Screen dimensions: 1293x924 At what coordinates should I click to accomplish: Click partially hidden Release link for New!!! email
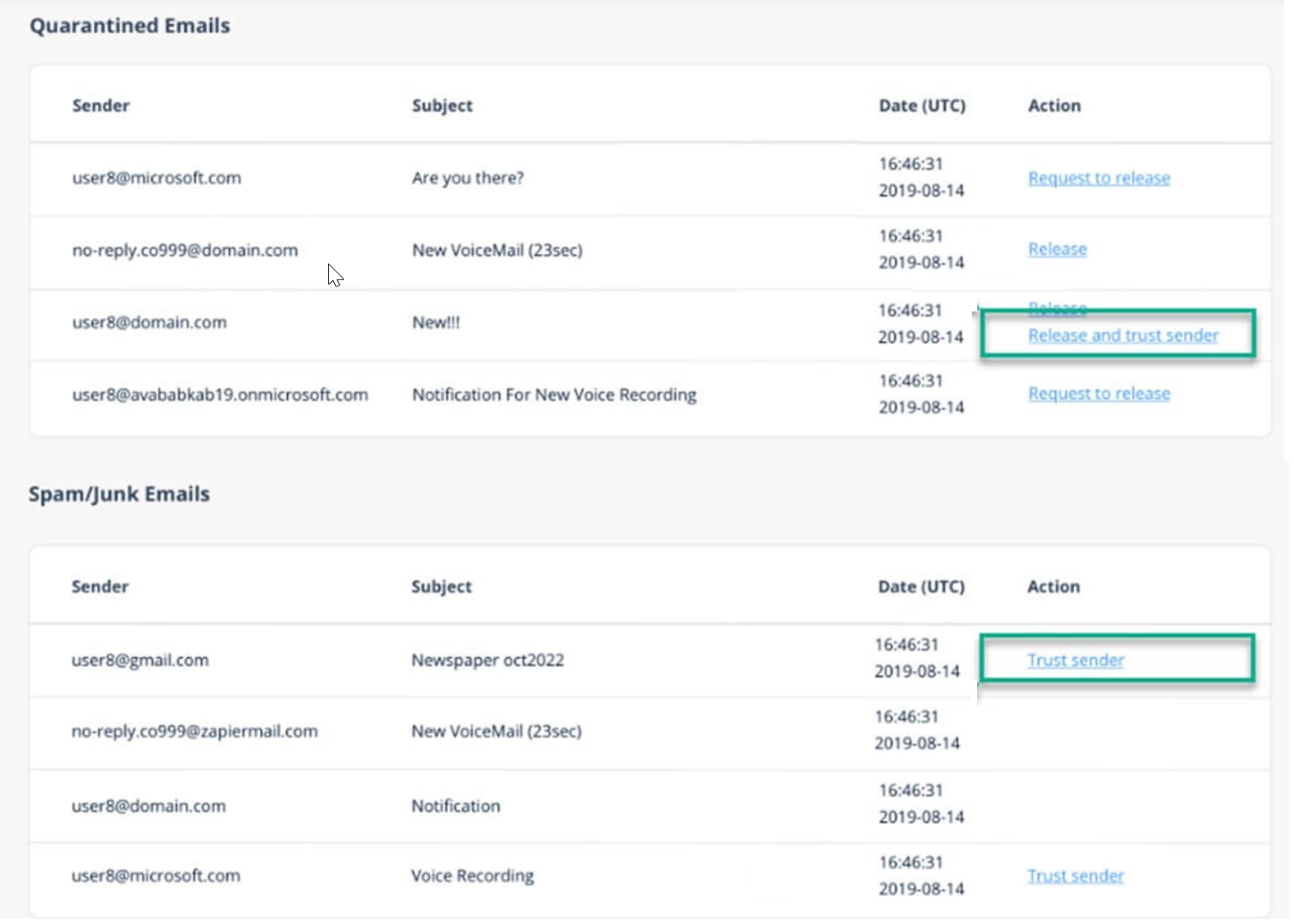tap(1057, 309)
